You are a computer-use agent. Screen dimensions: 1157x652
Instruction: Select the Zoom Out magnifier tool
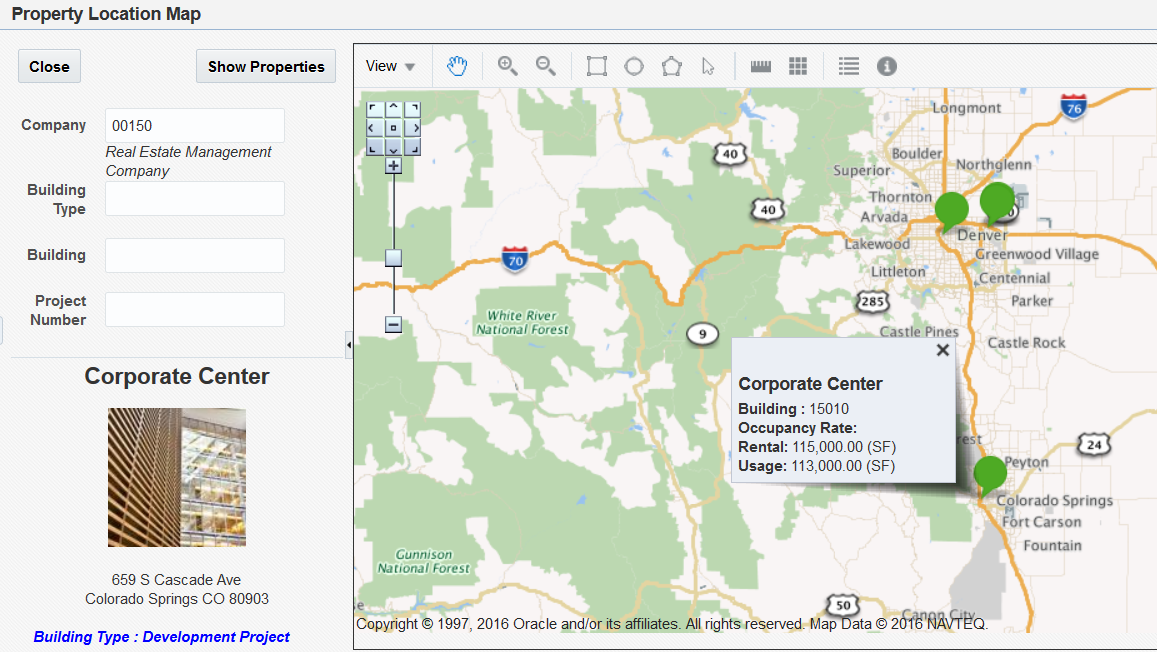point(545,66)
